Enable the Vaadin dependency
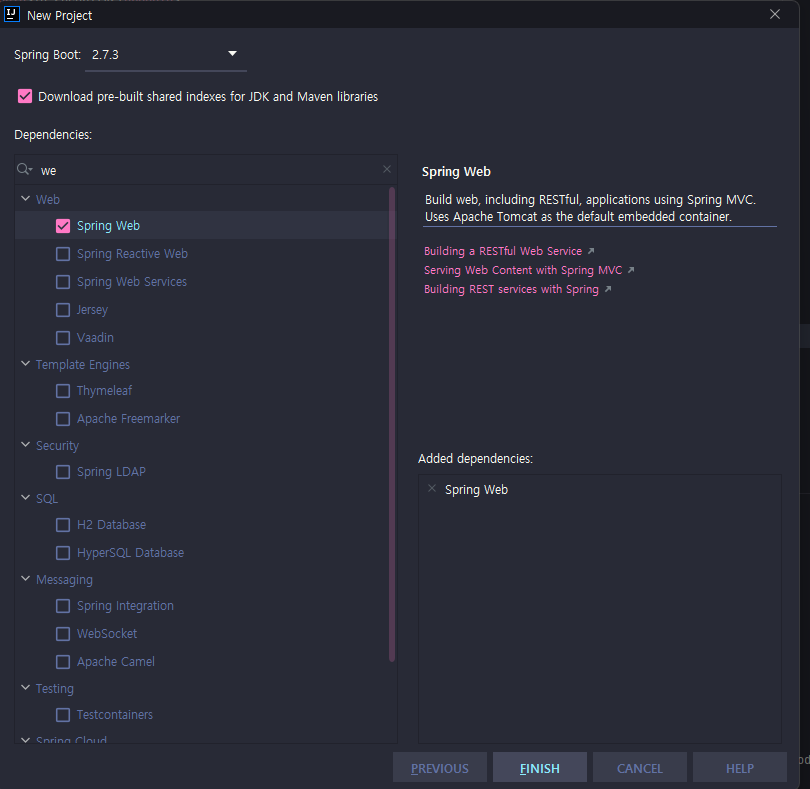 (x=63, y=337)
